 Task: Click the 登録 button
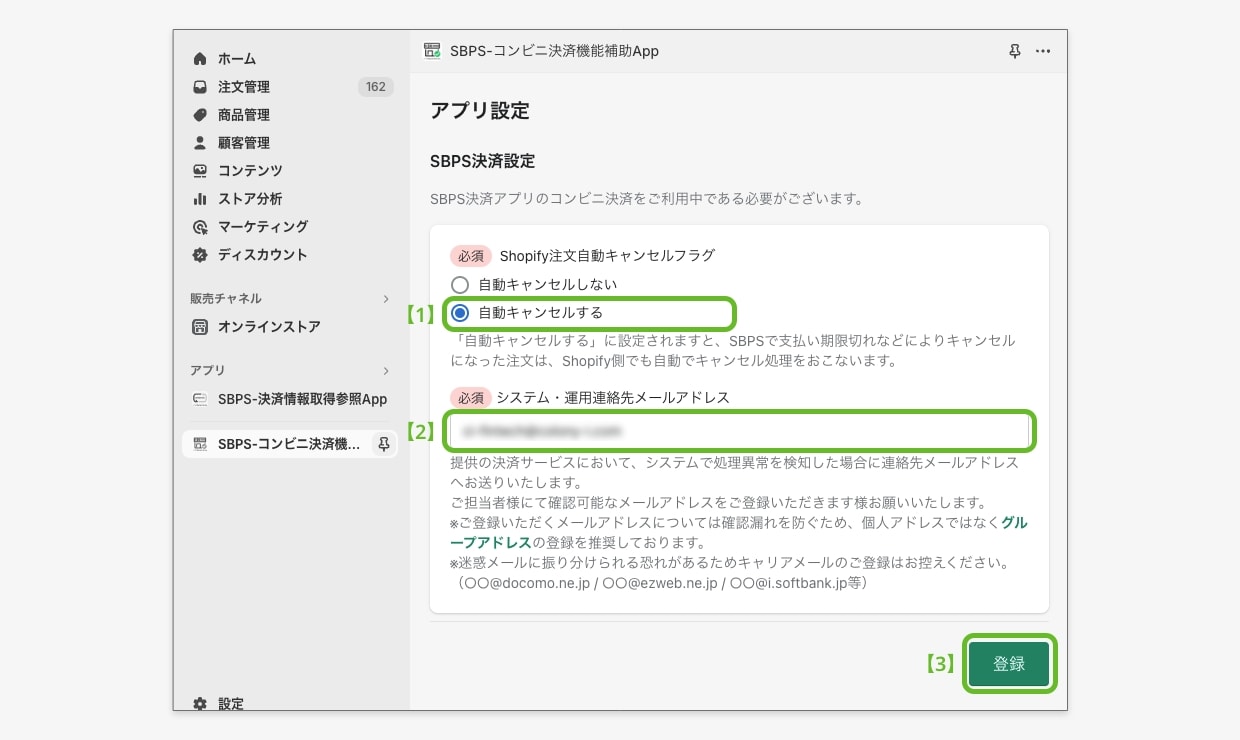pyautogui.click(x=1009, y=664)
